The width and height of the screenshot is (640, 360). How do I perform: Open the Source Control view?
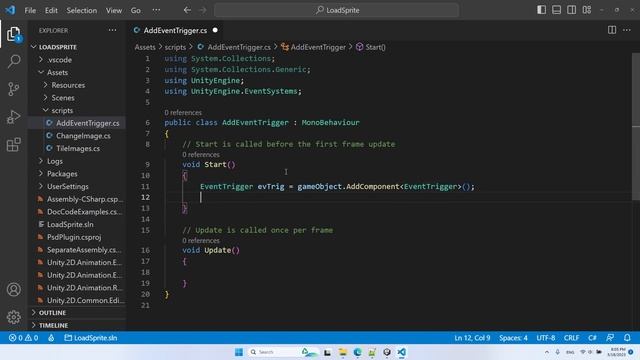13,89
